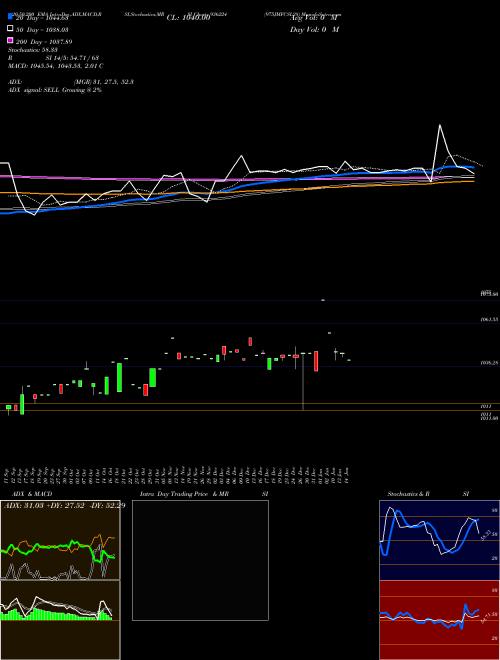Image resolution: width=500 pixels, height=660 pixels.
Task: Click the blue 20 Day EMA legend swatch
Action: tap(10, 16)
